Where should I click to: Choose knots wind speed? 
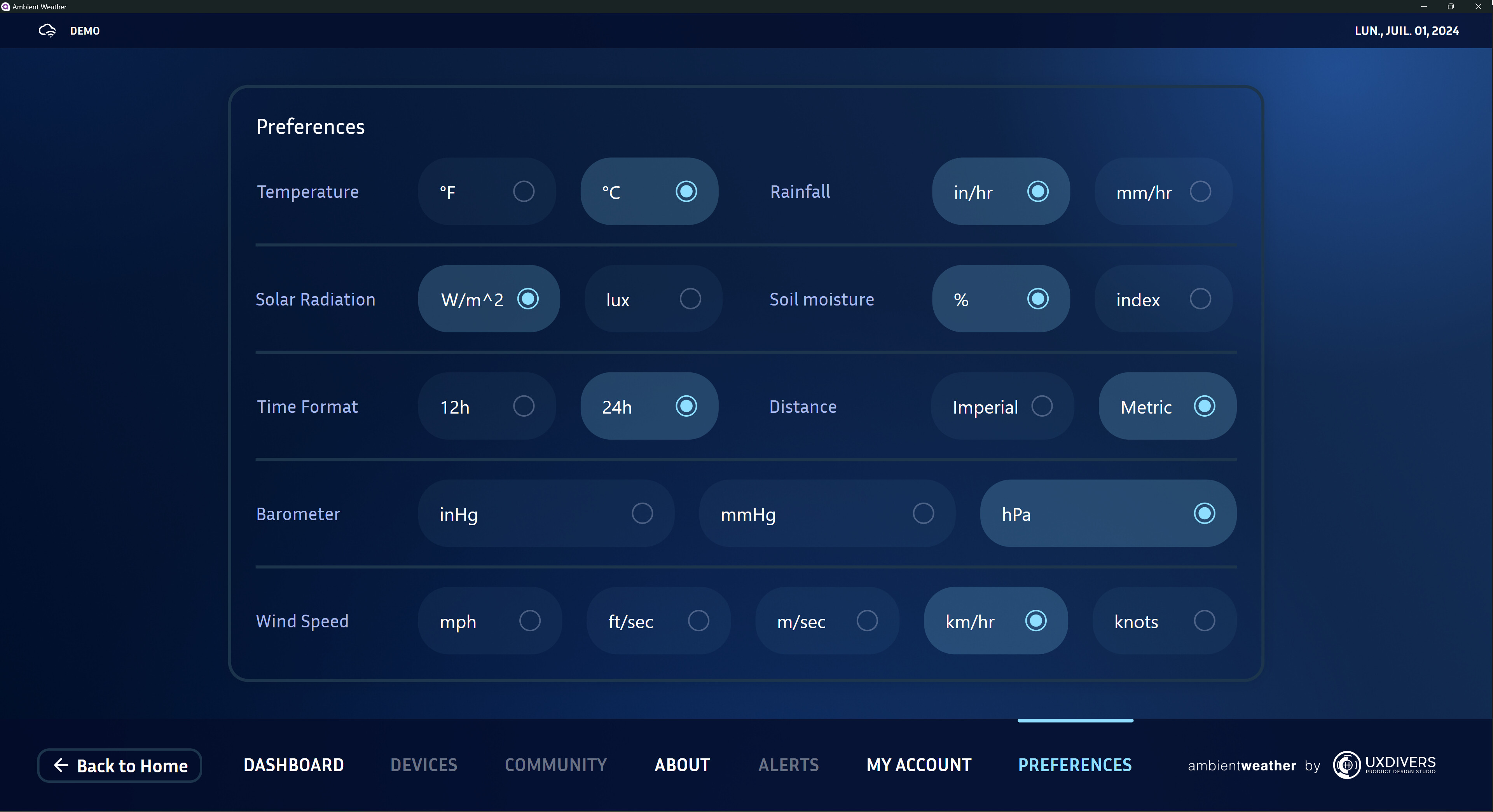1165,621
